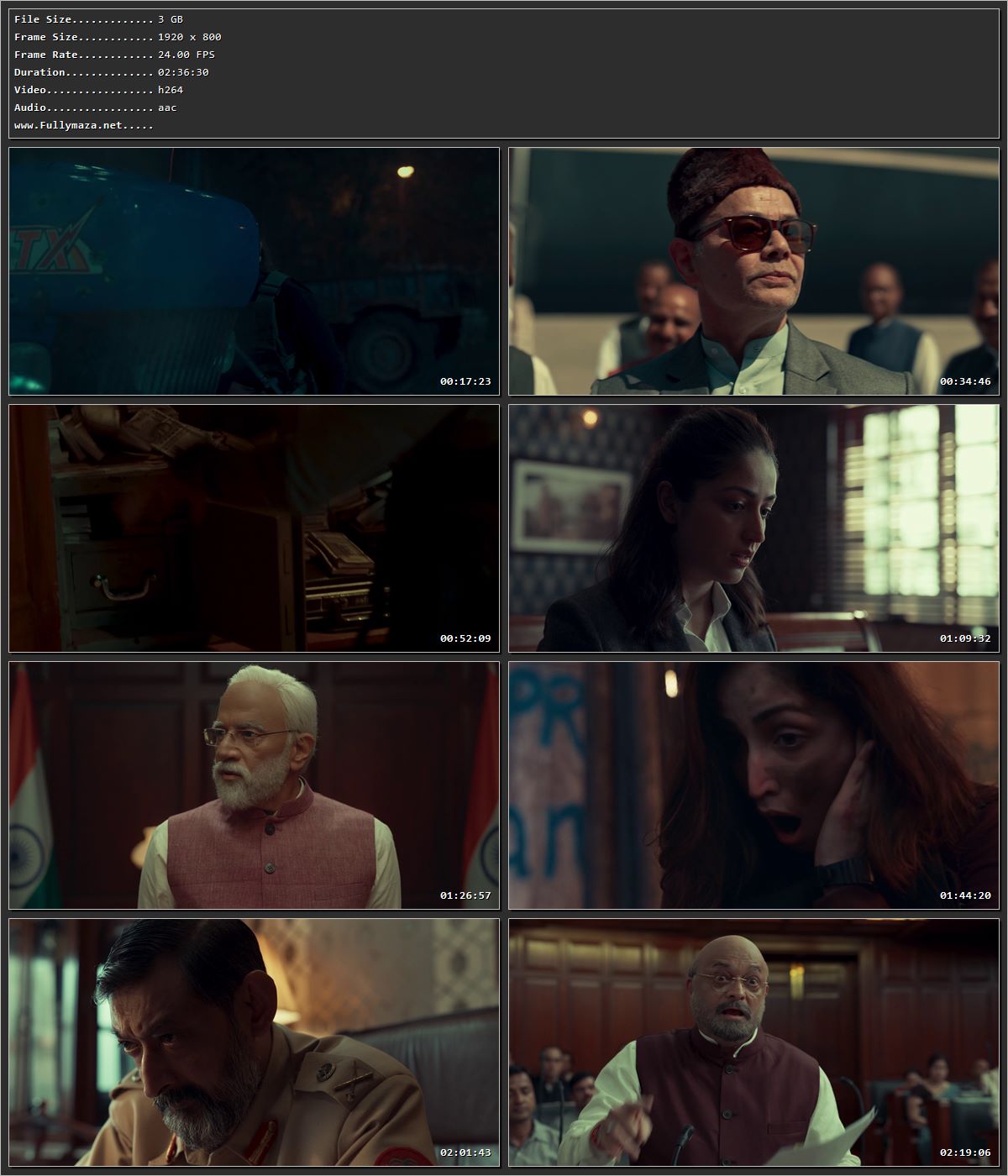
Task: Select the thumbnail of woman by window blinds
Action: tap(754, 528)
